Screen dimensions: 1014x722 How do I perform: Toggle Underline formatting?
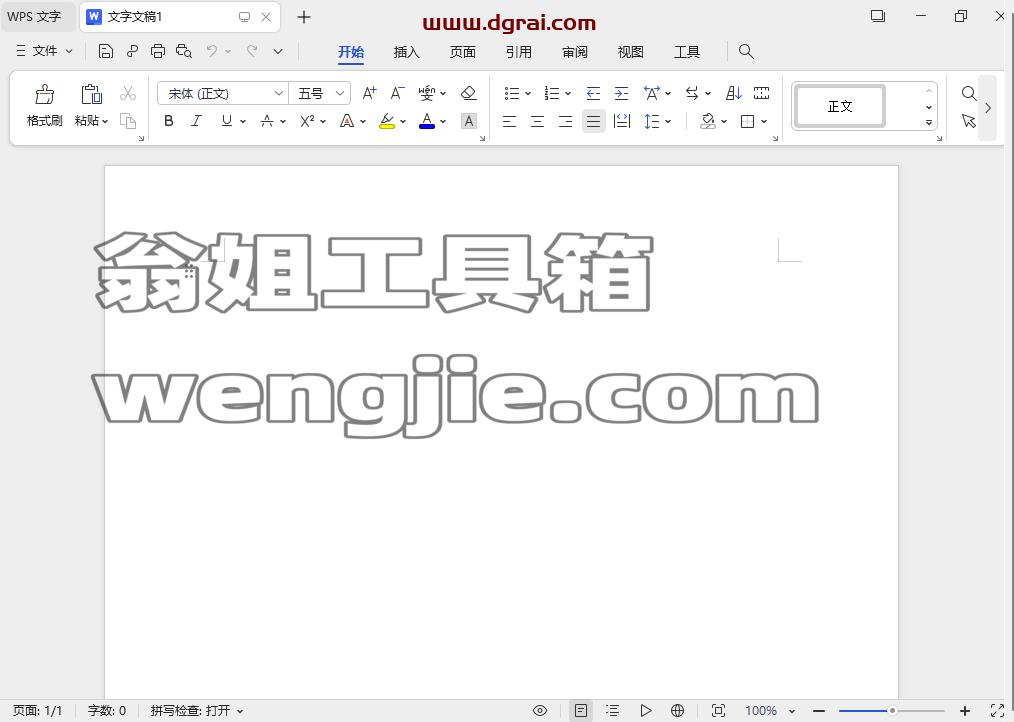(226, 121)
